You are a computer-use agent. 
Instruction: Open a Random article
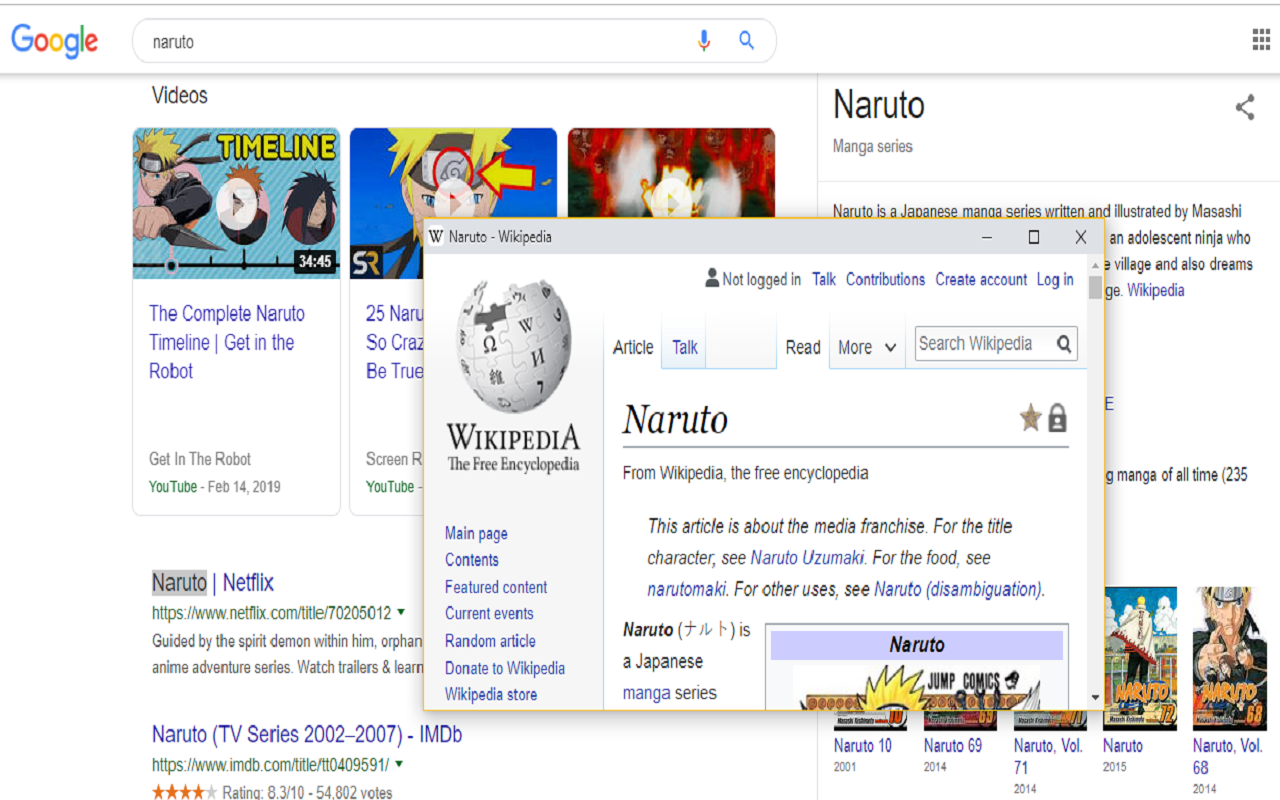(490, 641)
